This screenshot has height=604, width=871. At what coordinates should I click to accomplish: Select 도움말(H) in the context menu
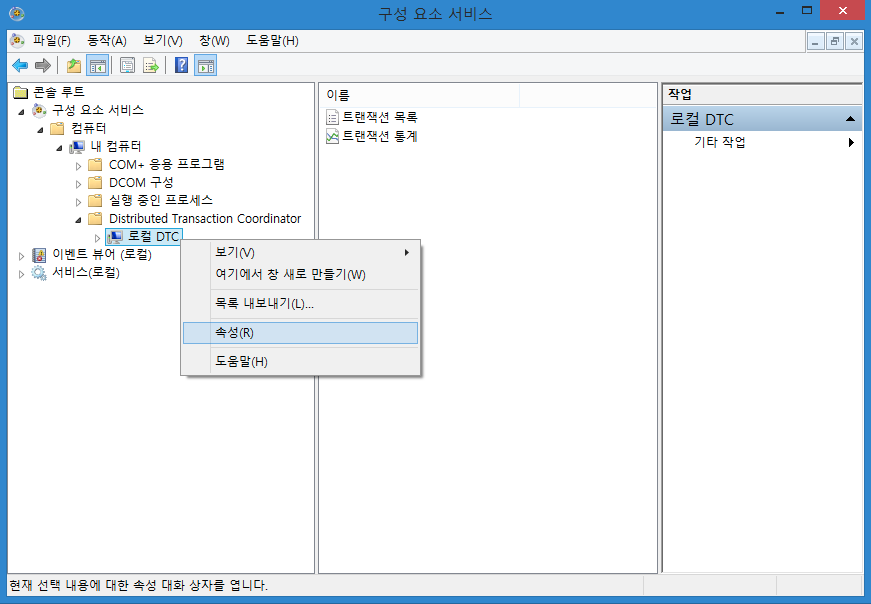tap(301, 362)
